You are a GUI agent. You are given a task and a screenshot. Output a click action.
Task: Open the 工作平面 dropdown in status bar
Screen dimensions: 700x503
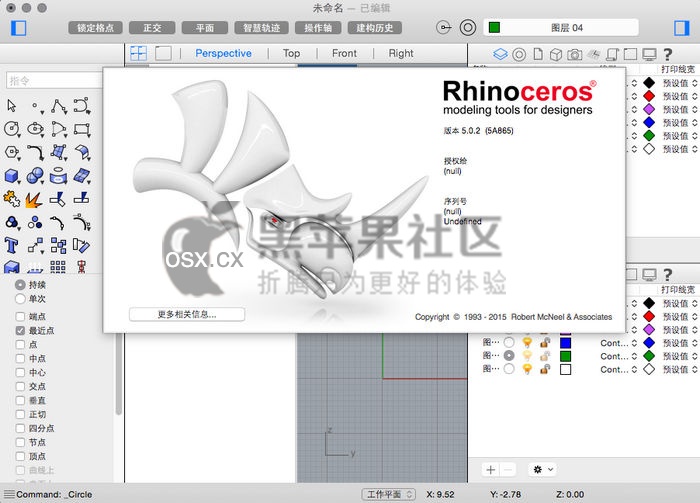pyautogui.click(x=388, y=494)
